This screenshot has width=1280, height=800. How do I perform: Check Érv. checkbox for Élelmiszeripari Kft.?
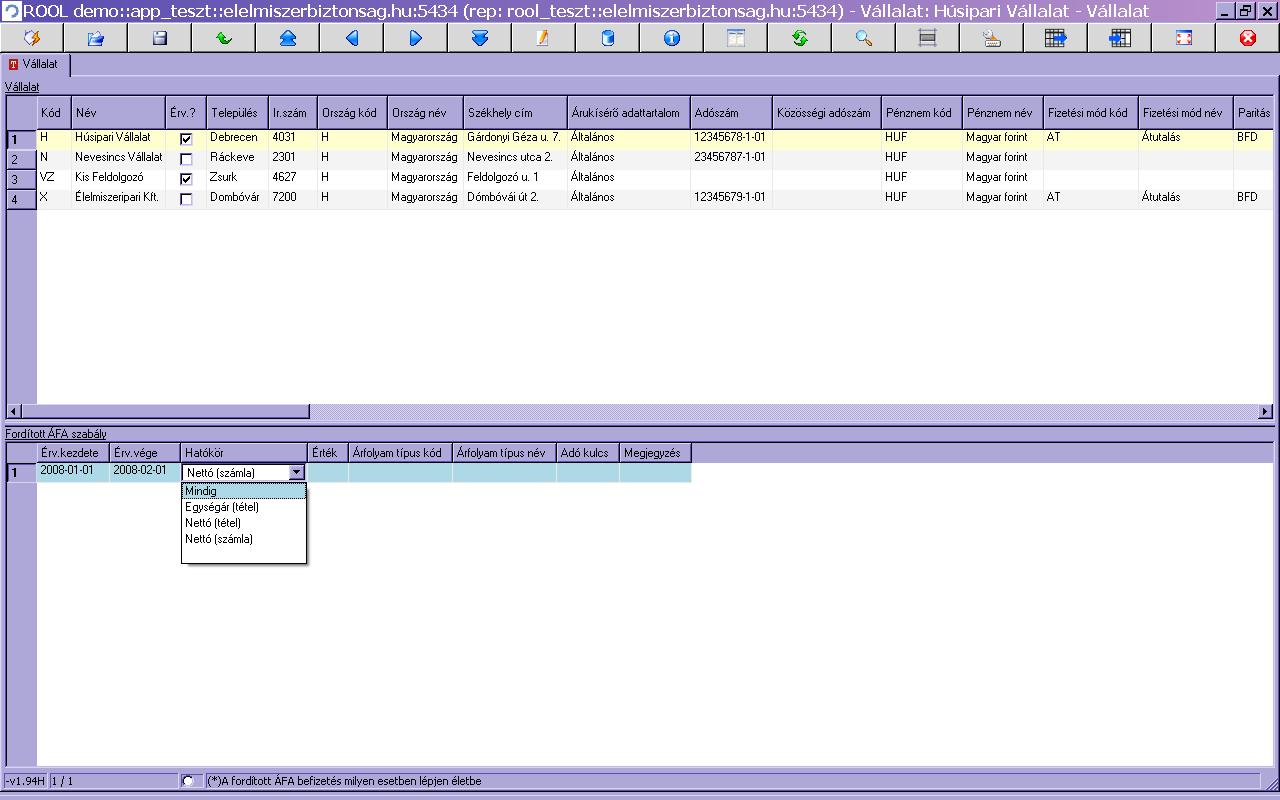click(186, 199)
